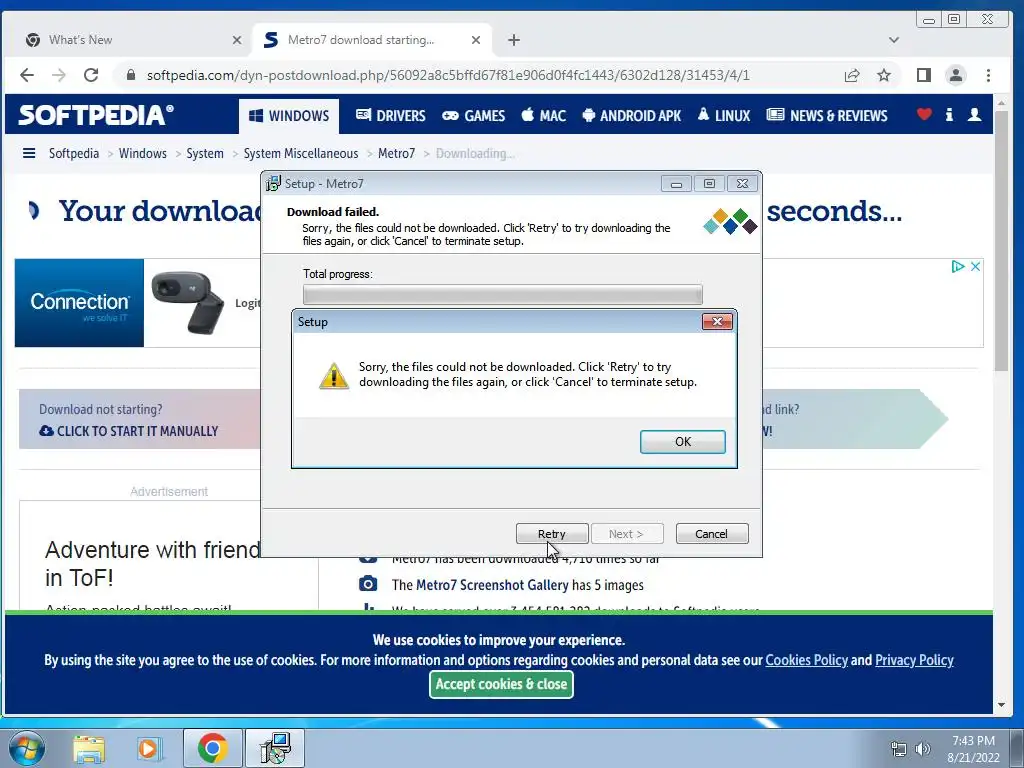The width and height of the screenshot is (1024, 768).
Task: Click the warning triangle icon
Action: (x=334, y=375)
